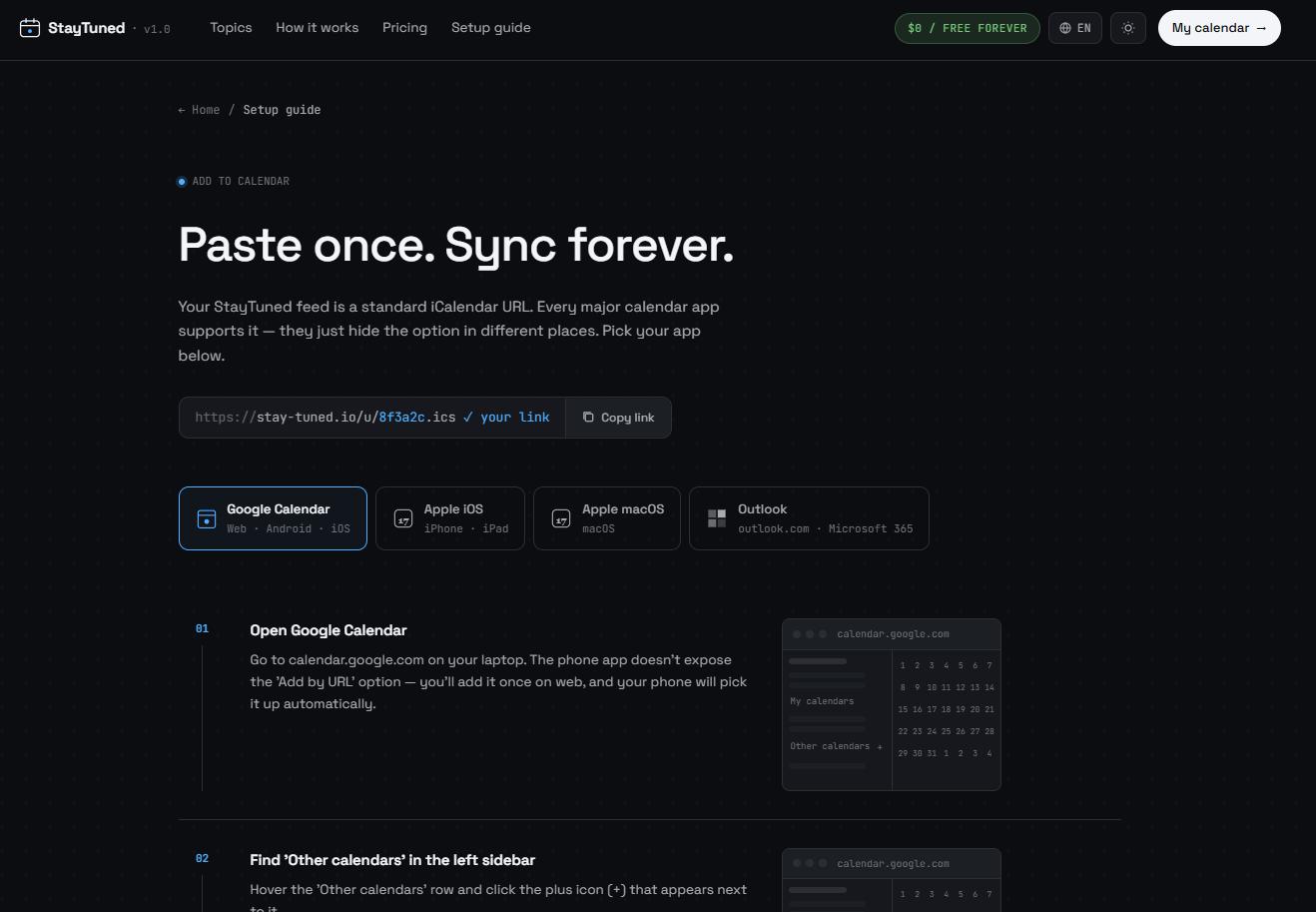1316x912 pixels.
Task: Click the Google Calendar tab icon
Action: [x=207, y=518]
